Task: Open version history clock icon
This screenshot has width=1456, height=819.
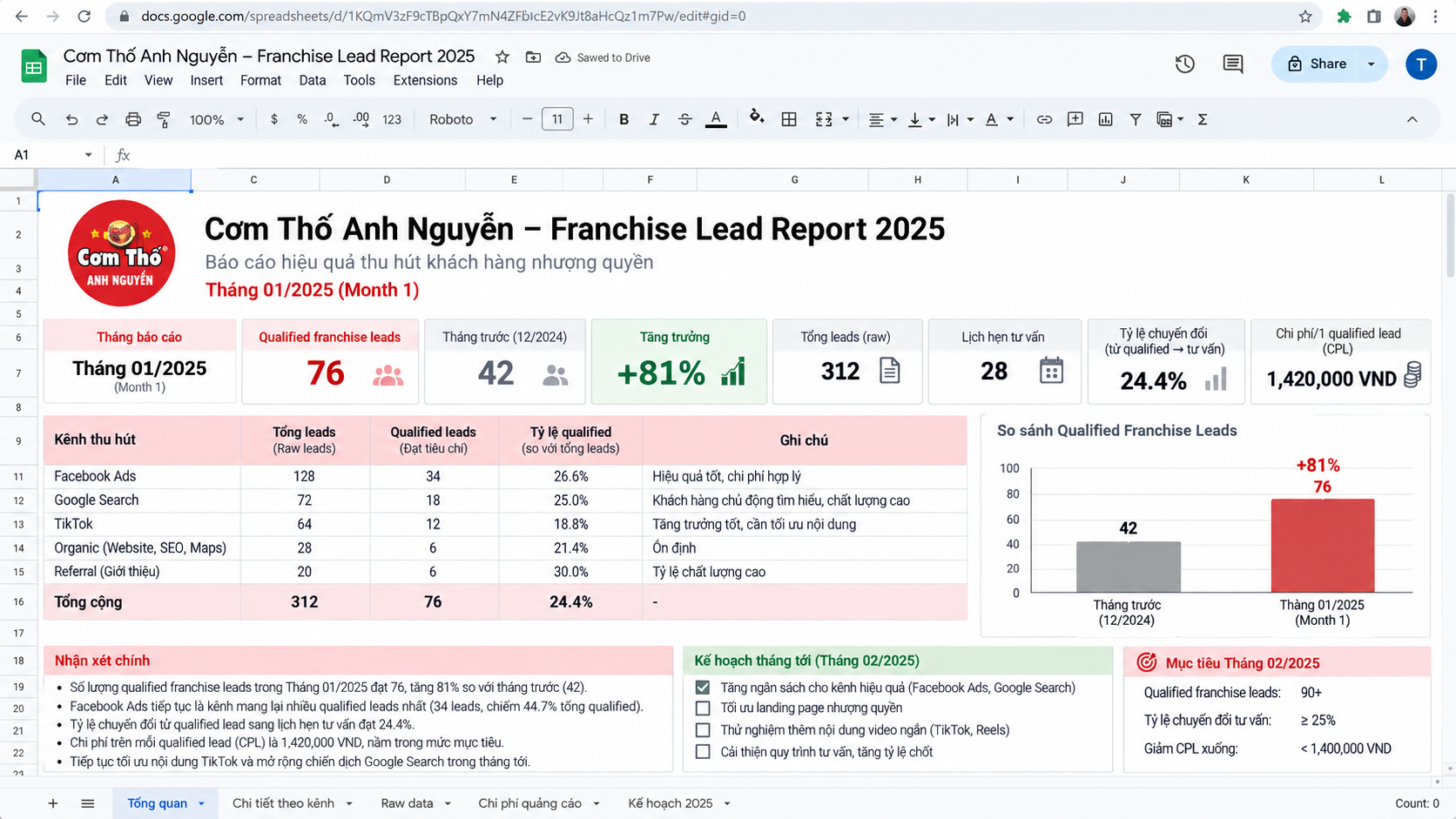Action: pos(1184,64)
